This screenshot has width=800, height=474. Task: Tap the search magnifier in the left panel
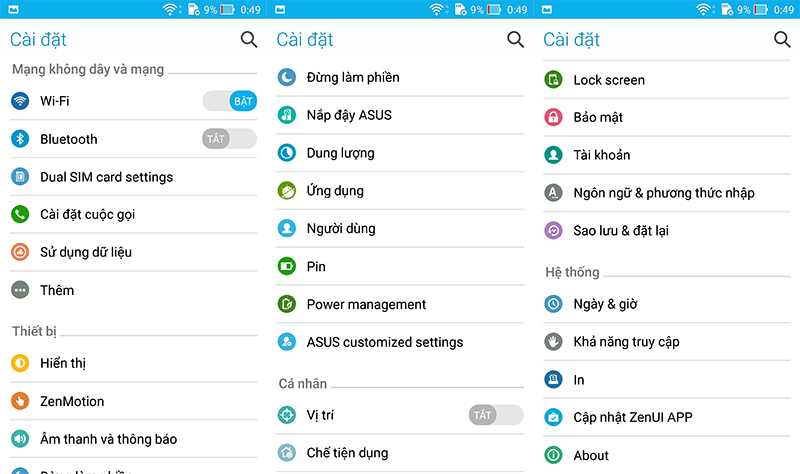(249, 40)
